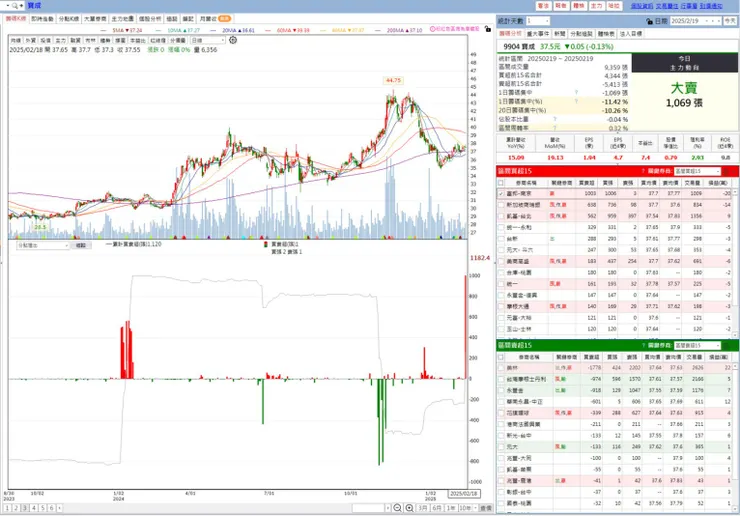Open 關鍵券商 dropdown in 賣超15 header

pos(698,346)
